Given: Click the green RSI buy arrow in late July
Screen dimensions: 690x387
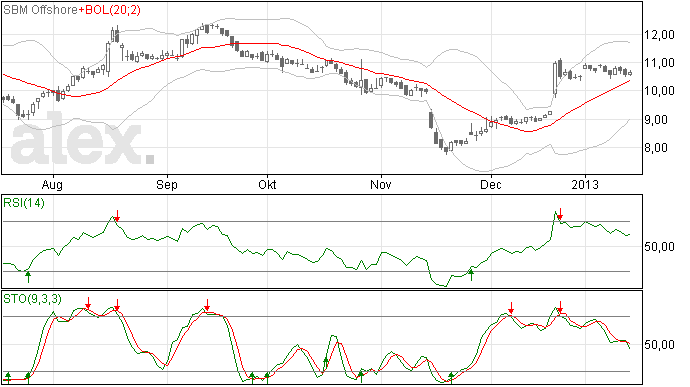Looking at the screenshot, I should coord(28,277).
